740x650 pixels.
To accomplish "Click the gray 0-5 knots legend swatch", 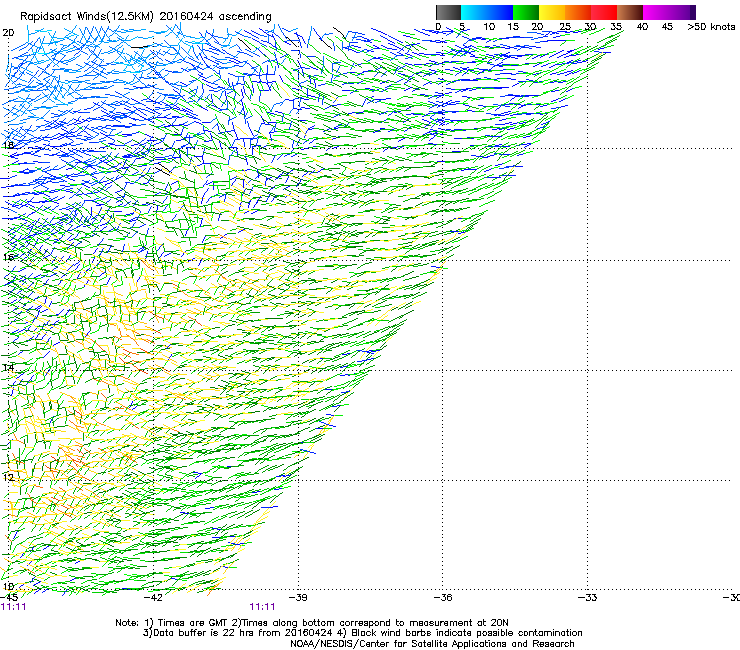I will pos(448,12).
